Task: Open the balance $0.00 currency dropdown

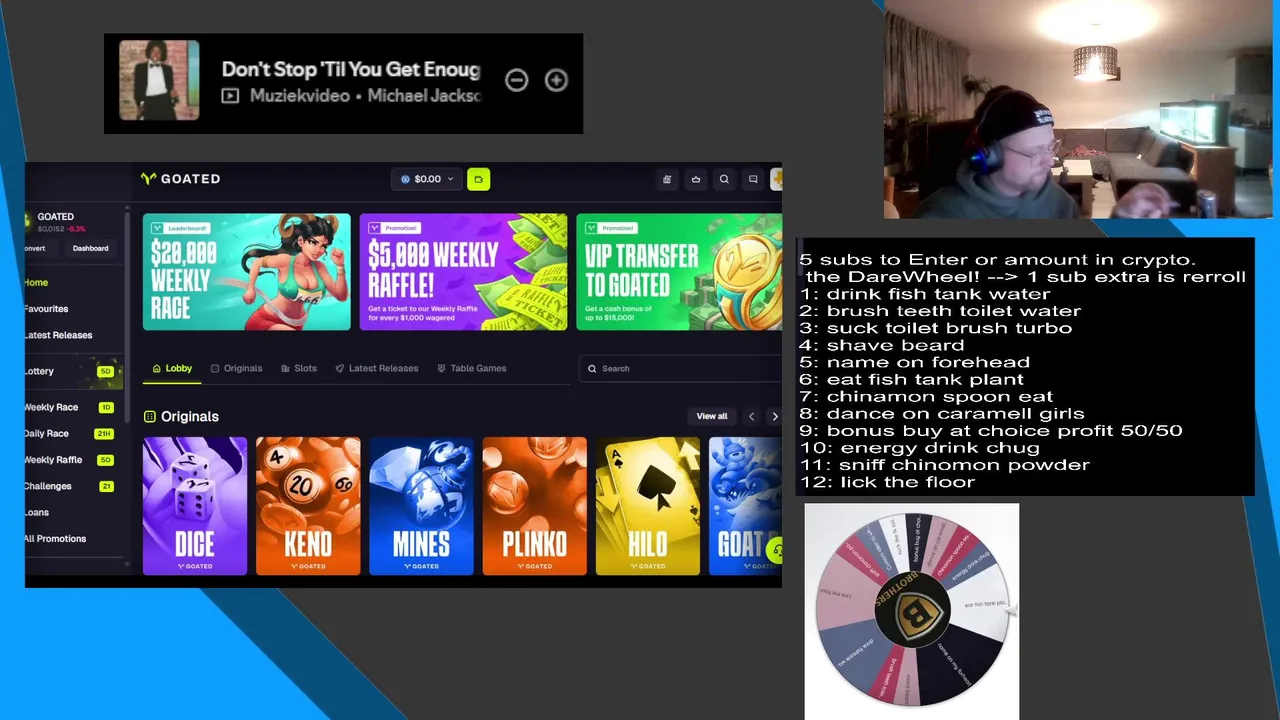Action: tap(427, 179)
